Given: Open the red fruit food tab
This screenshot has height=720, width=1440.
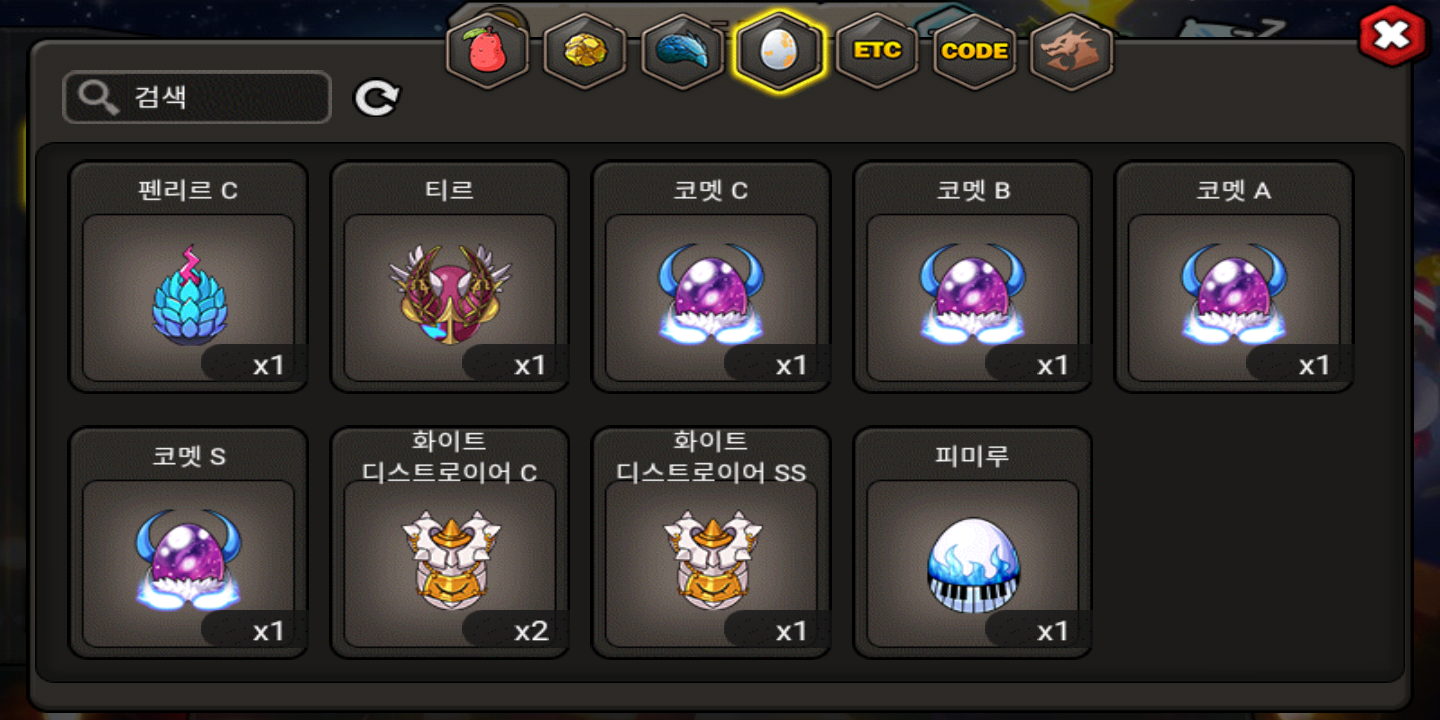Looking at the screenshot, I should [487, 51].
